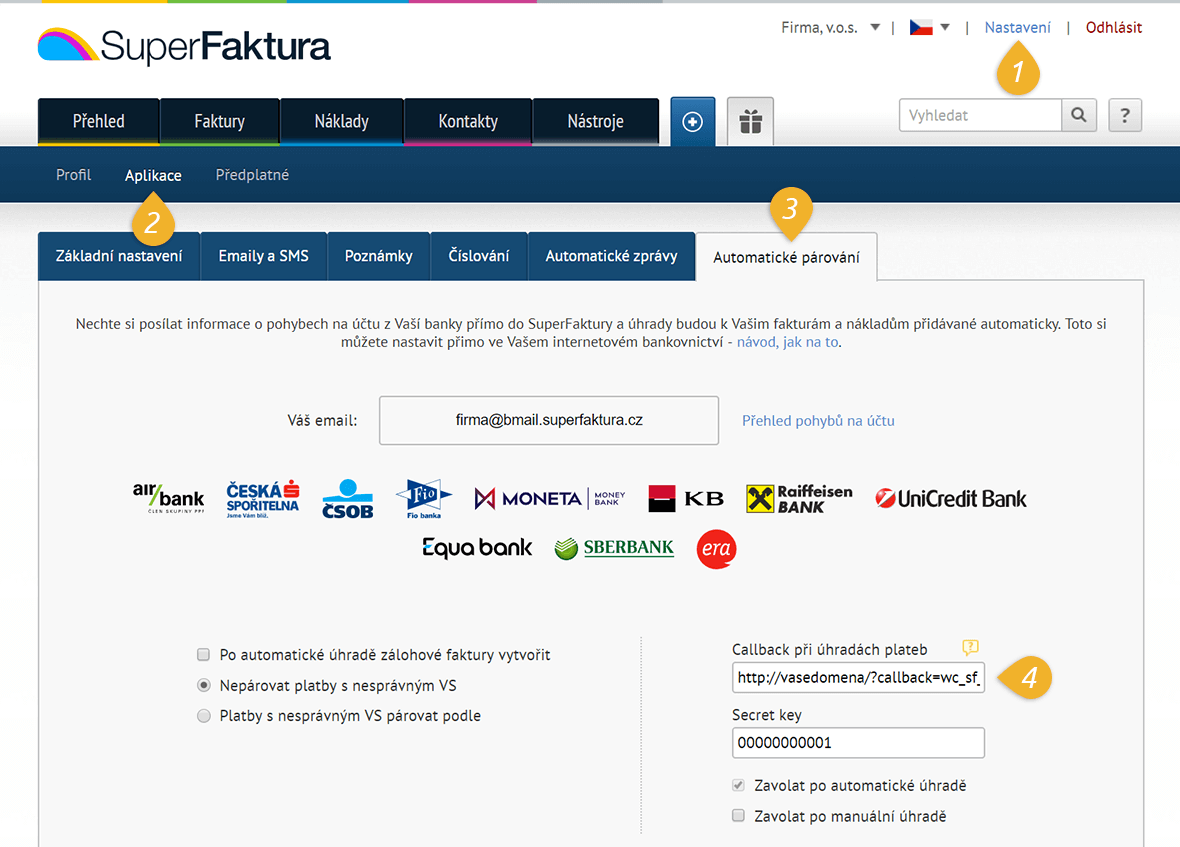Screen dimensions: 1180x847
Task: Click the UniCredit Bank logo
Action: tap(951, 499)
